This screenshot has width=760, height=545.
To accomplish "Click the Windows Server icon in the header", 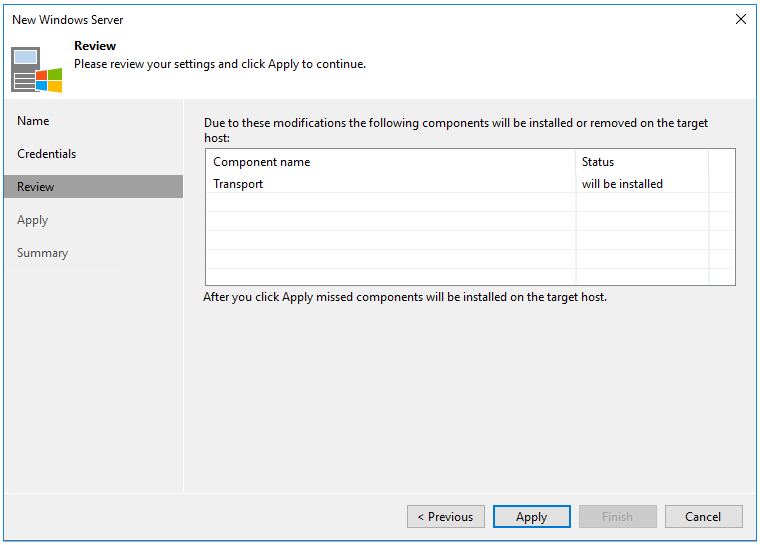I will pos(37,69).
